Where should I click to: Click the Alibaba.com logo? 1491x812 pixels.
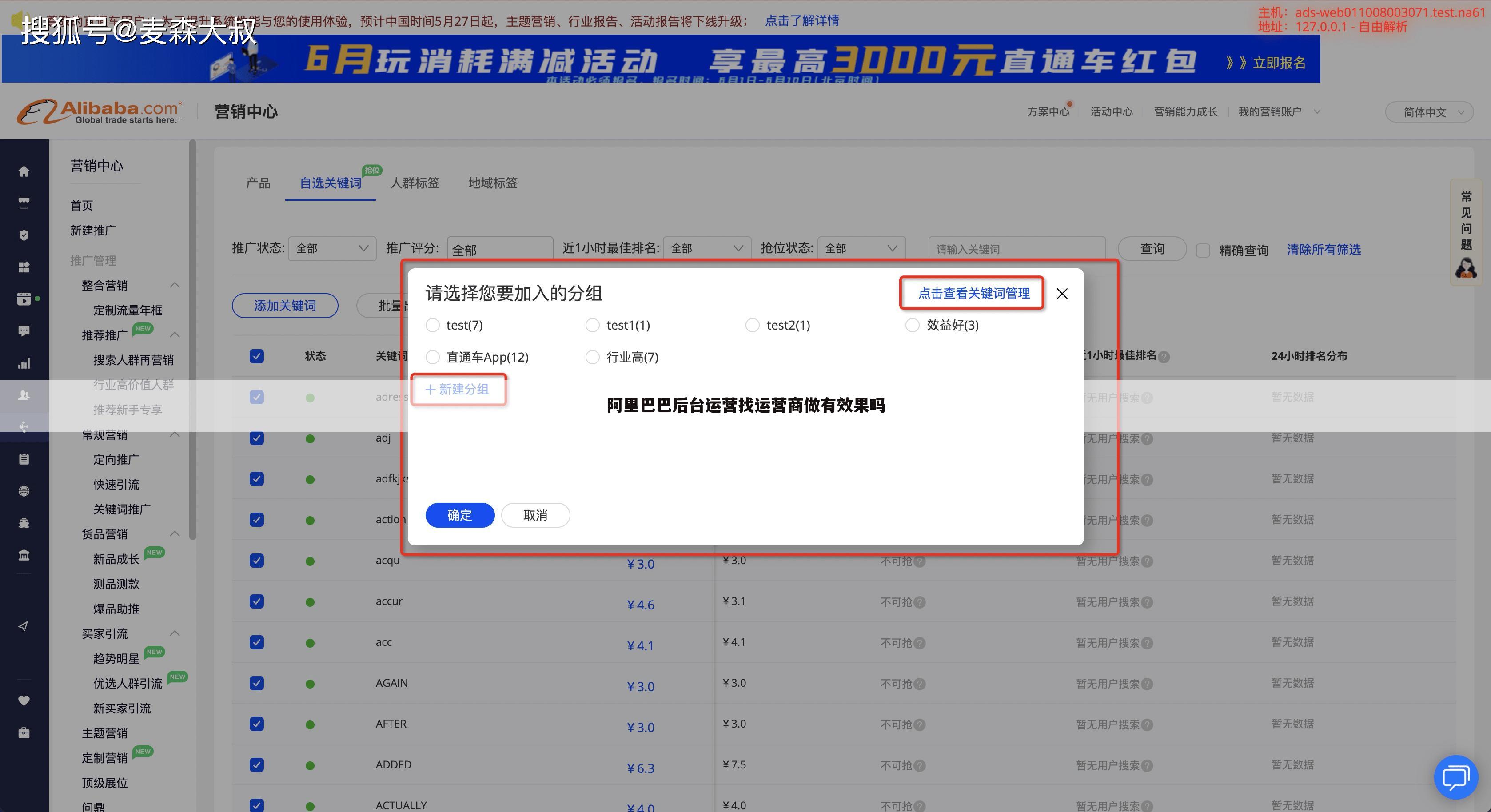tap(100, 111)
